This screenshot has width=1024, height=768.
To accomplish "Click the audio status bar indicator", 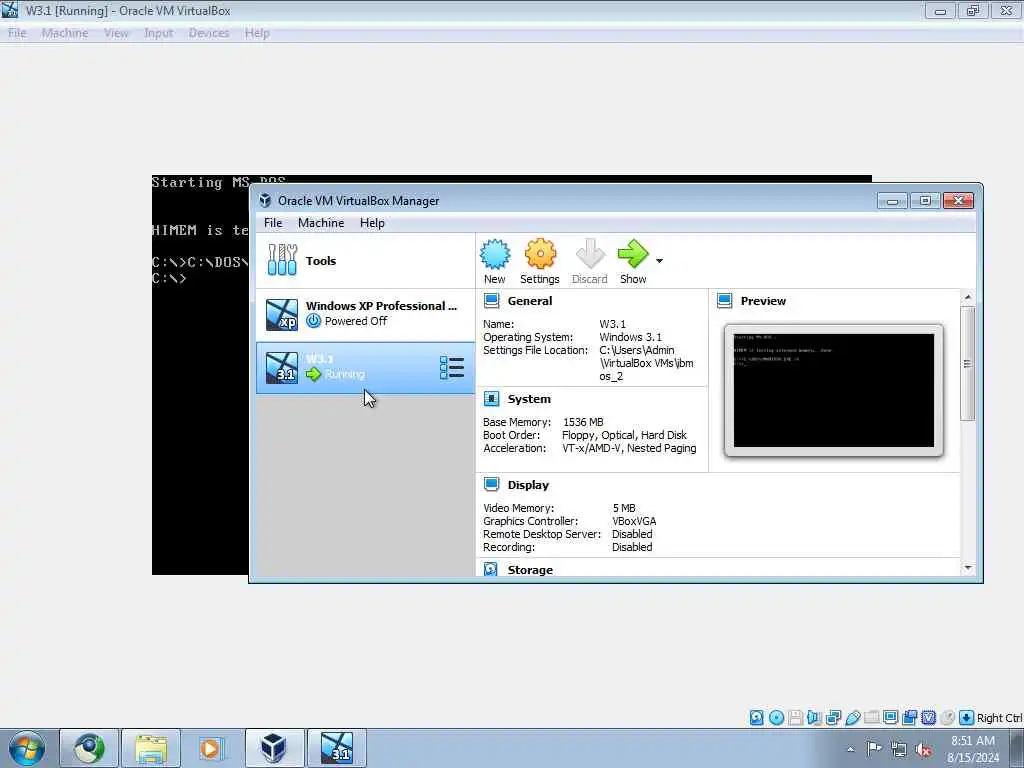I will [x=814, y=718].
